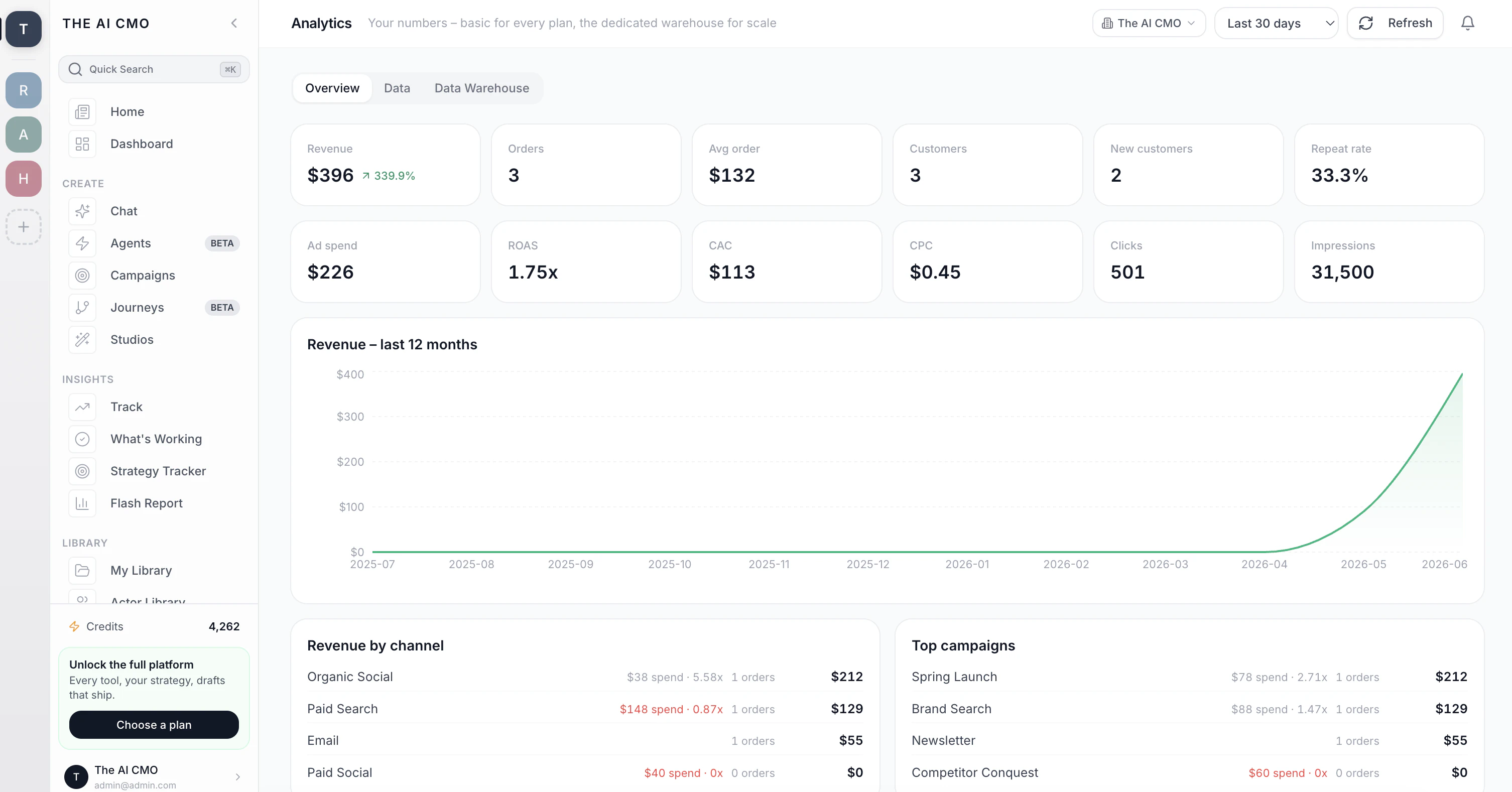Click the Revenue $396 card

pyautogui.click(x=386, y=165)
